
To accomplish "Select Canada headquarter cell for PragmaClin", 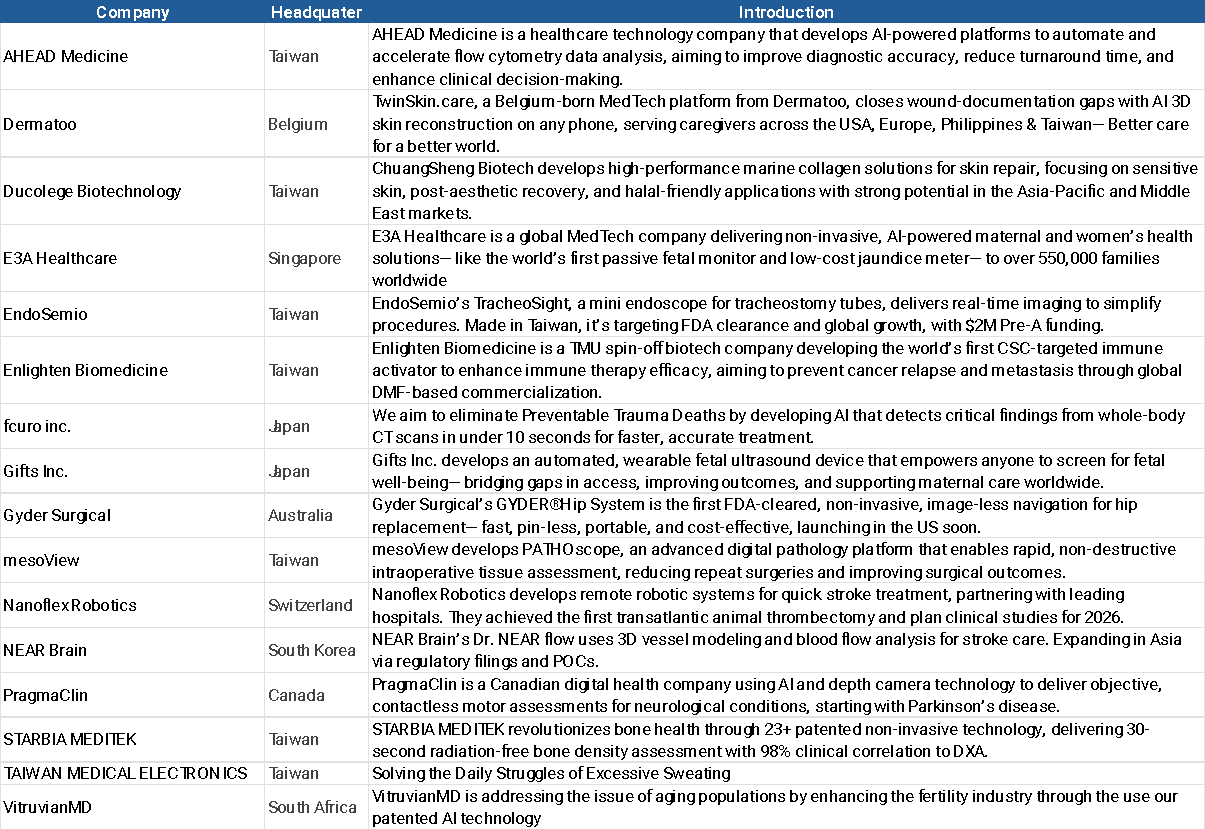I will pyautogui.click(x=316, y=695).
